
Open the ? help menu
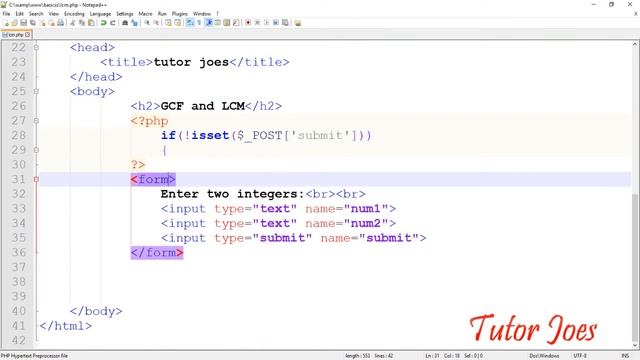click(x=217, y=13)
